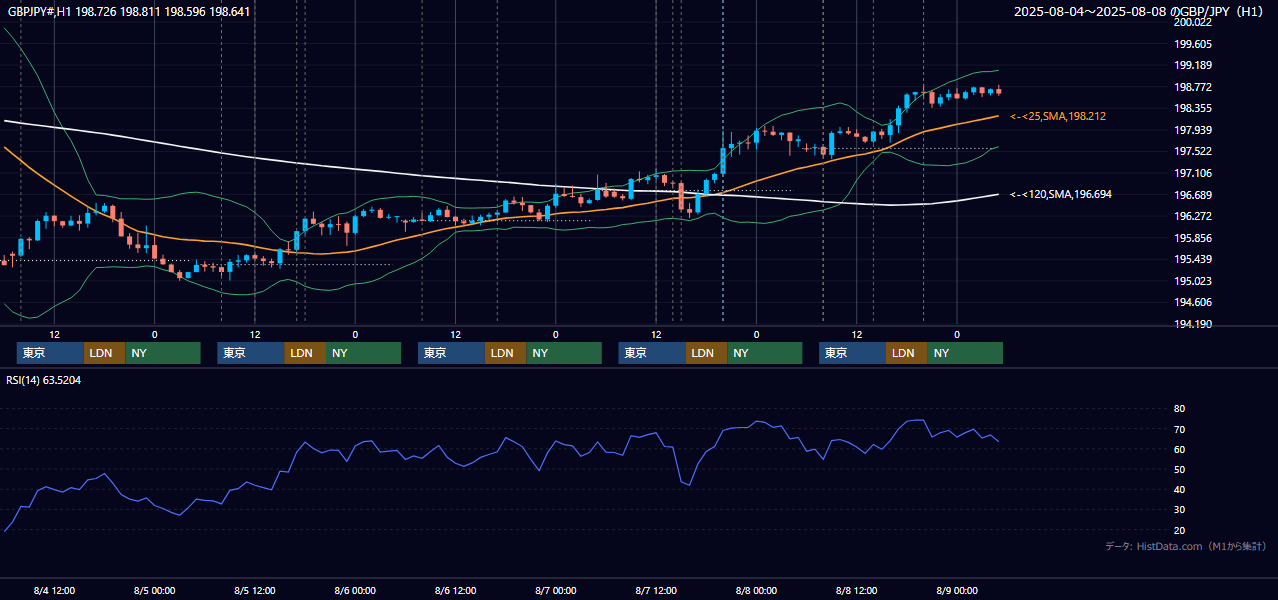Click the RSI 60 level label
This screenshot has height=600, width=1278.
1179,449
